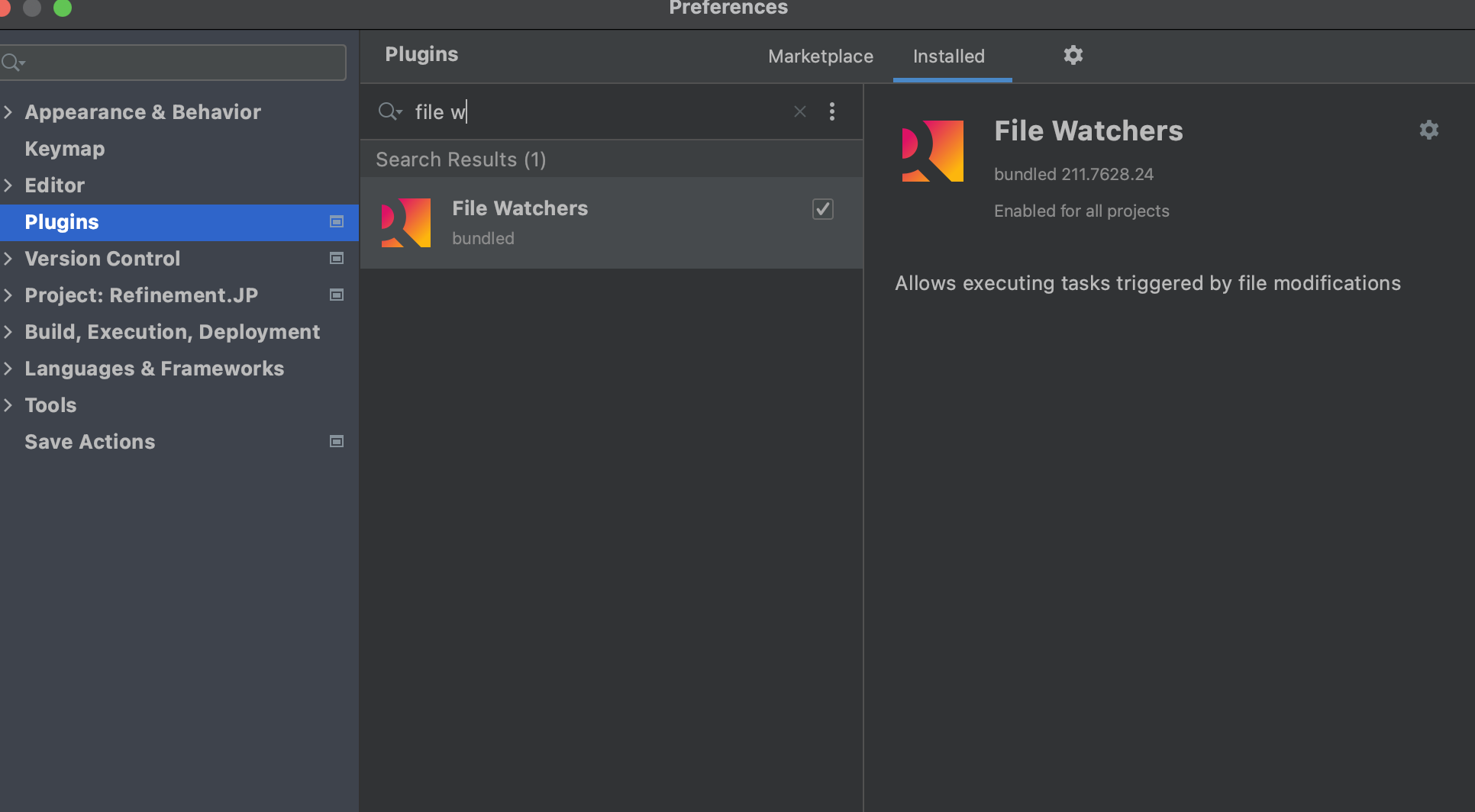The image size is (1475, 812).
Task: Open the Plugins settings gear menu
Action: point(1073,55)
